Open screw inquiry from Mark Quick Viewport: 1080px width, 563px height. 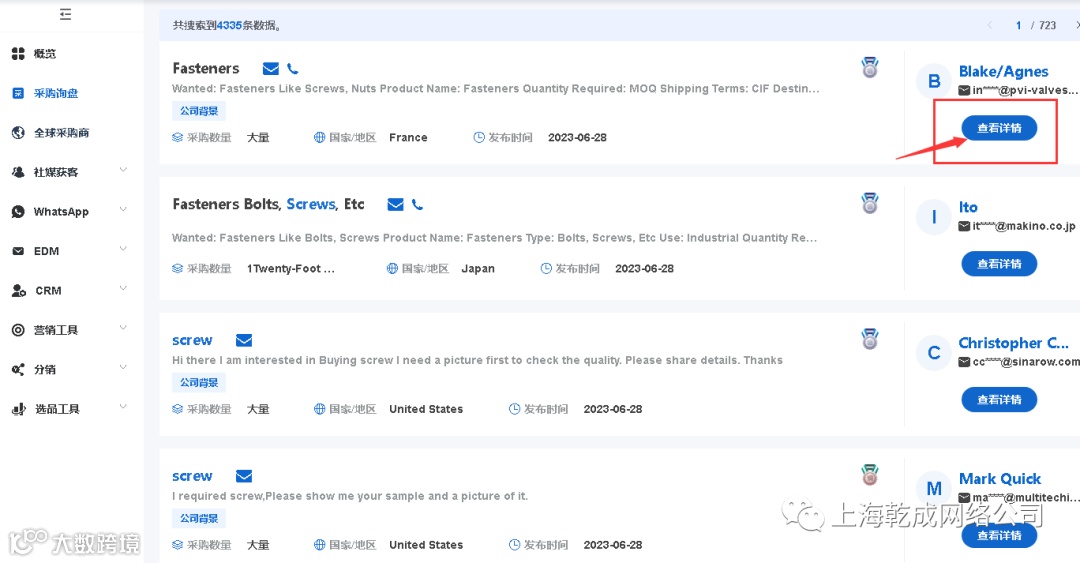click(192, 476)
